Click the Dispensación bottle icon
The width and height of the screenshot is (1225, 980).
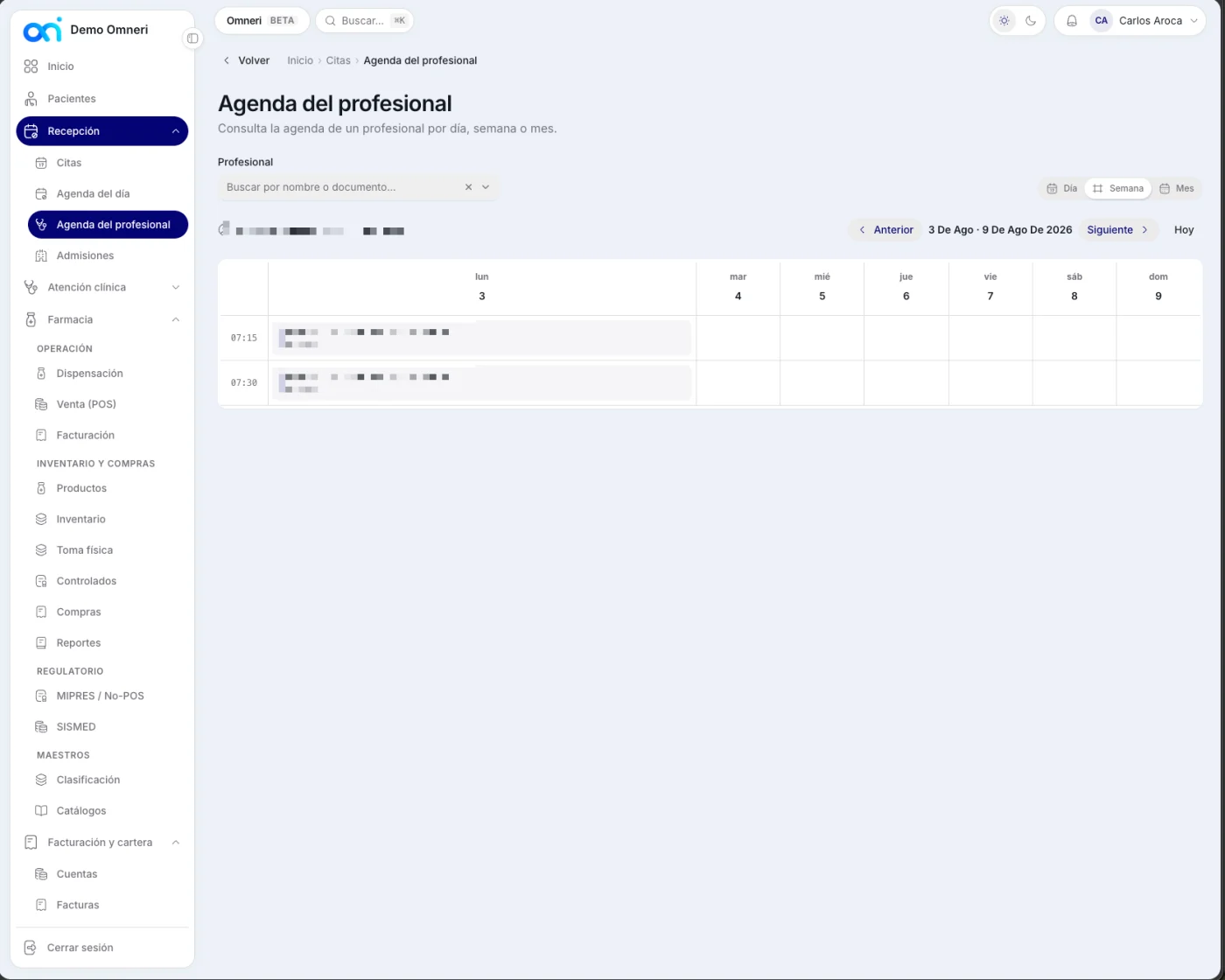(41, 374)
